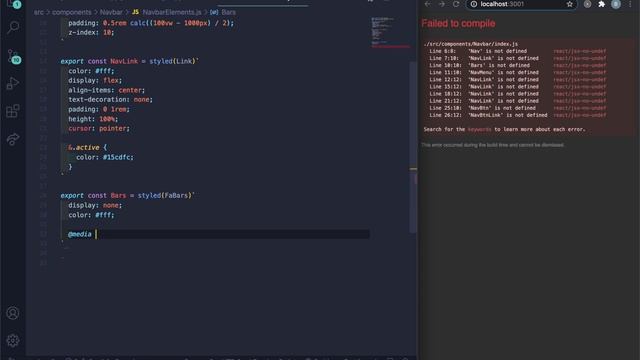This screenshot has width=640, height=360.
Task: Select the 'Navbar' breadcrumb
Action: (111, 12)
